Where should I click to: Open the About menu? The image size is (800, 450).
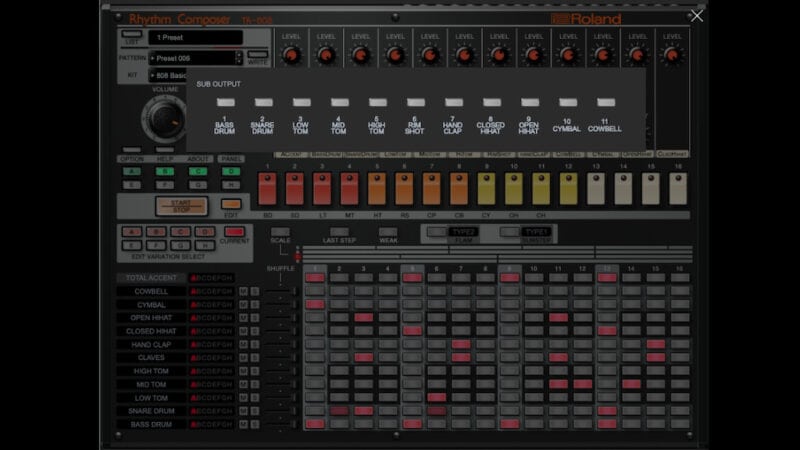(197, 159)
